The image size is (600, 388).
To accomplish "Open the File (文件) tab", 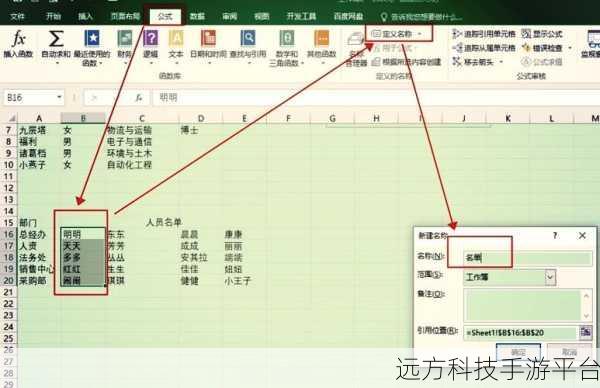I will (17, 16).
